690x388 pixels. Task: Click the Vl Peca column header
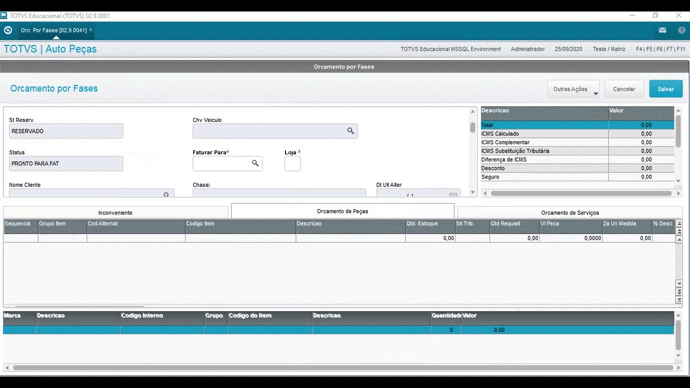[x=571, y=226]
